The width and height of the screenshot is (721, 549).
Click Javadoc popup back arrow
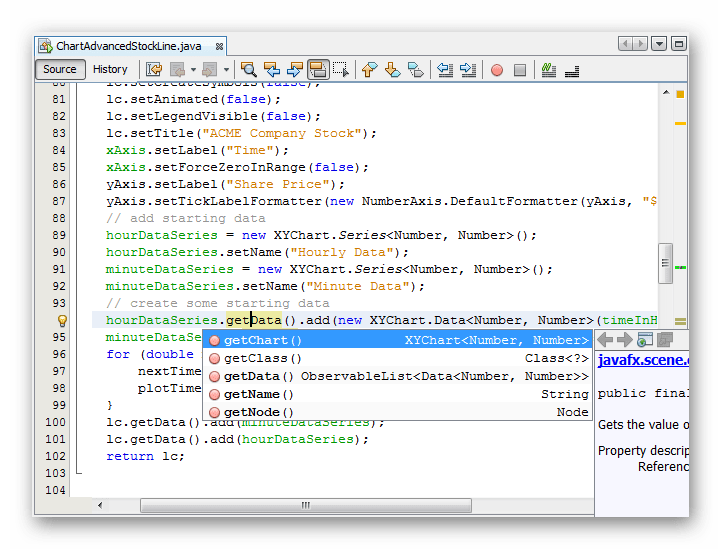point(605,340)
